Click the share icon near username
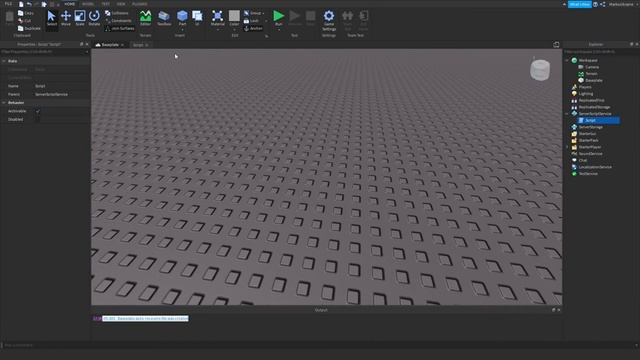The height and width of the screenshot is (360, 640). click(602, 4)
